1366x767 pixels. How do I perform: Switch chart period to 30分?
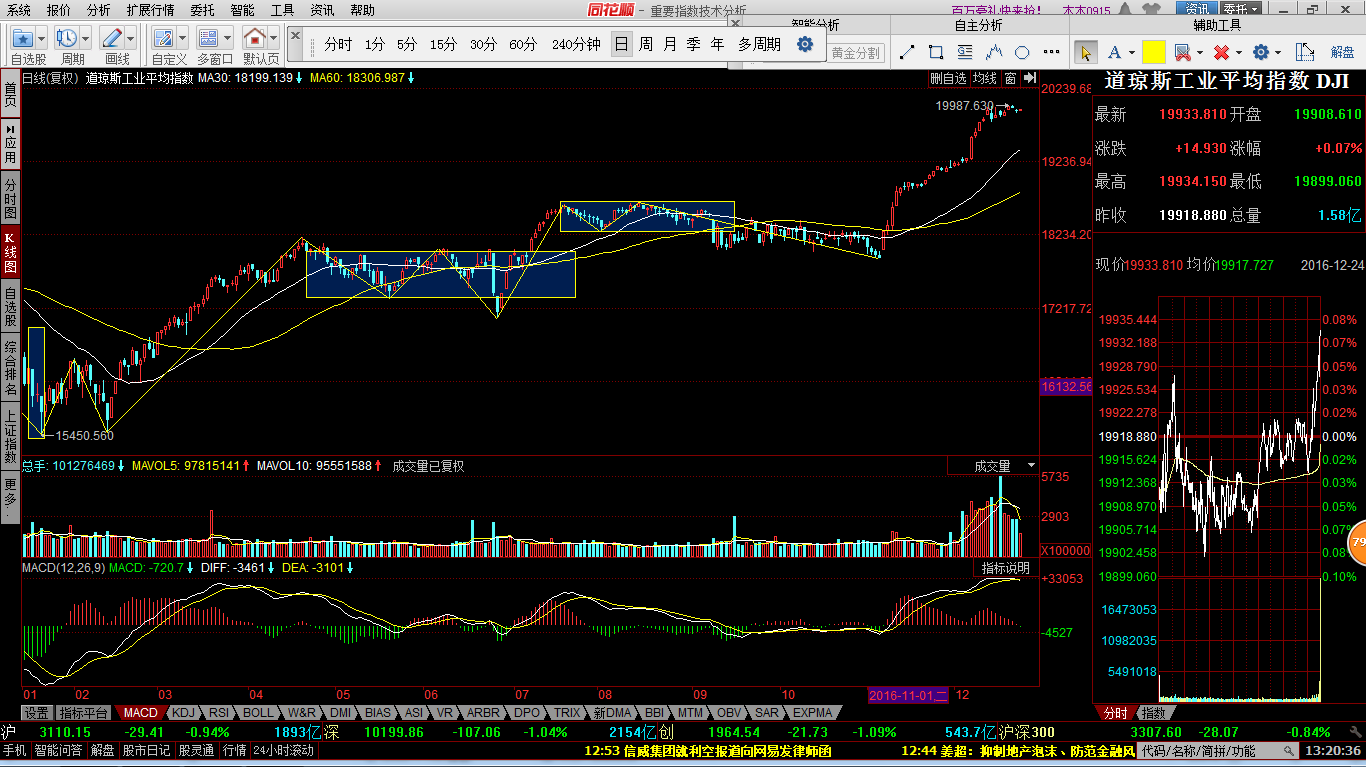(x=483, y=44)
